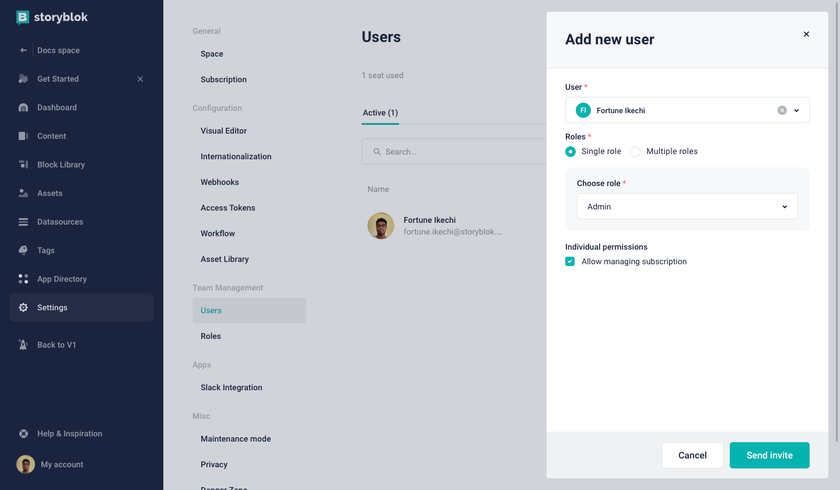This screenshot has height=490, width=840.
Task: Go to Content in the sidebar
Action: [x=51, y=137]
